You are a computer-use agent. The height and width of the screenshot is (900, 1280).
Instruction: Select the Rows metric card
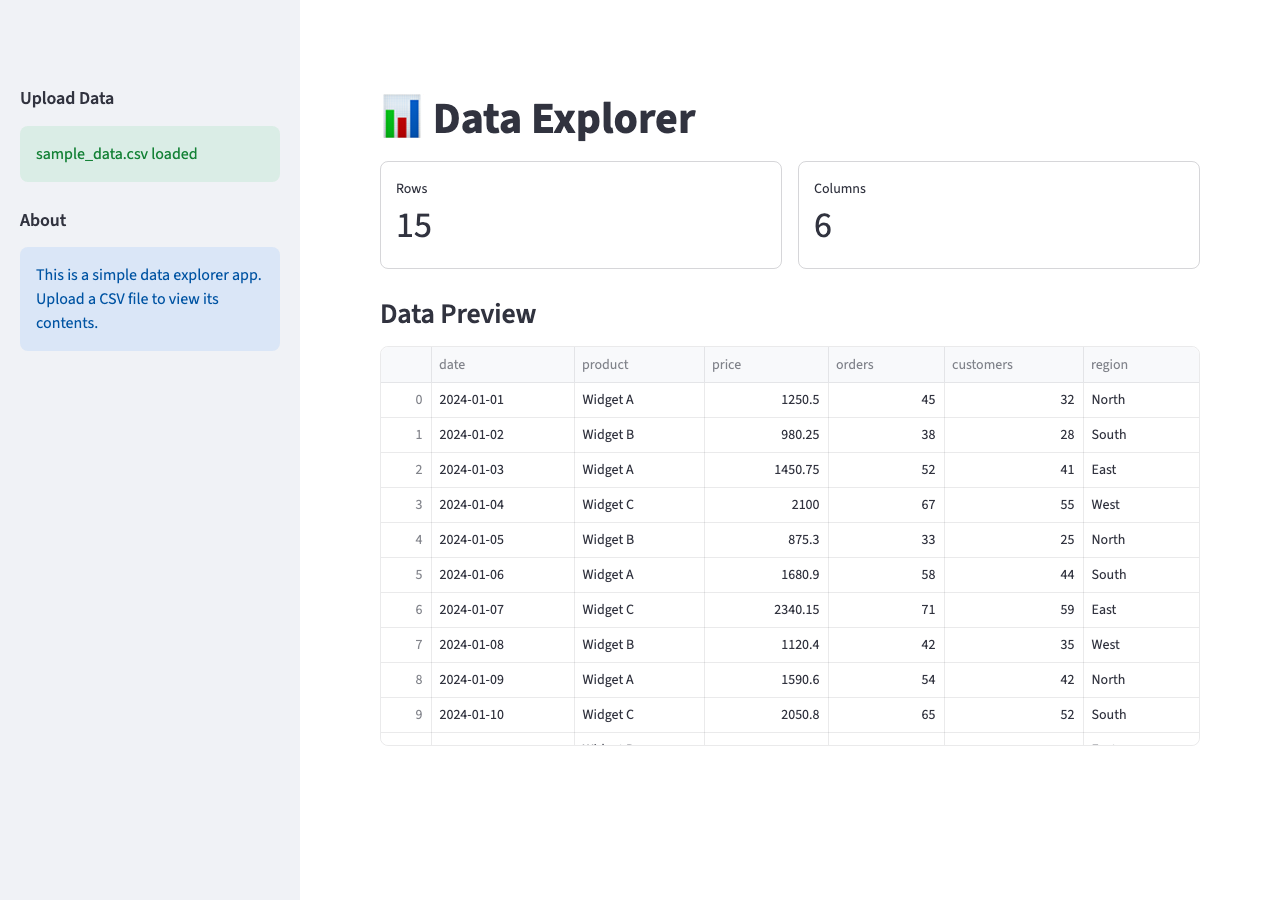pos(580,215)
